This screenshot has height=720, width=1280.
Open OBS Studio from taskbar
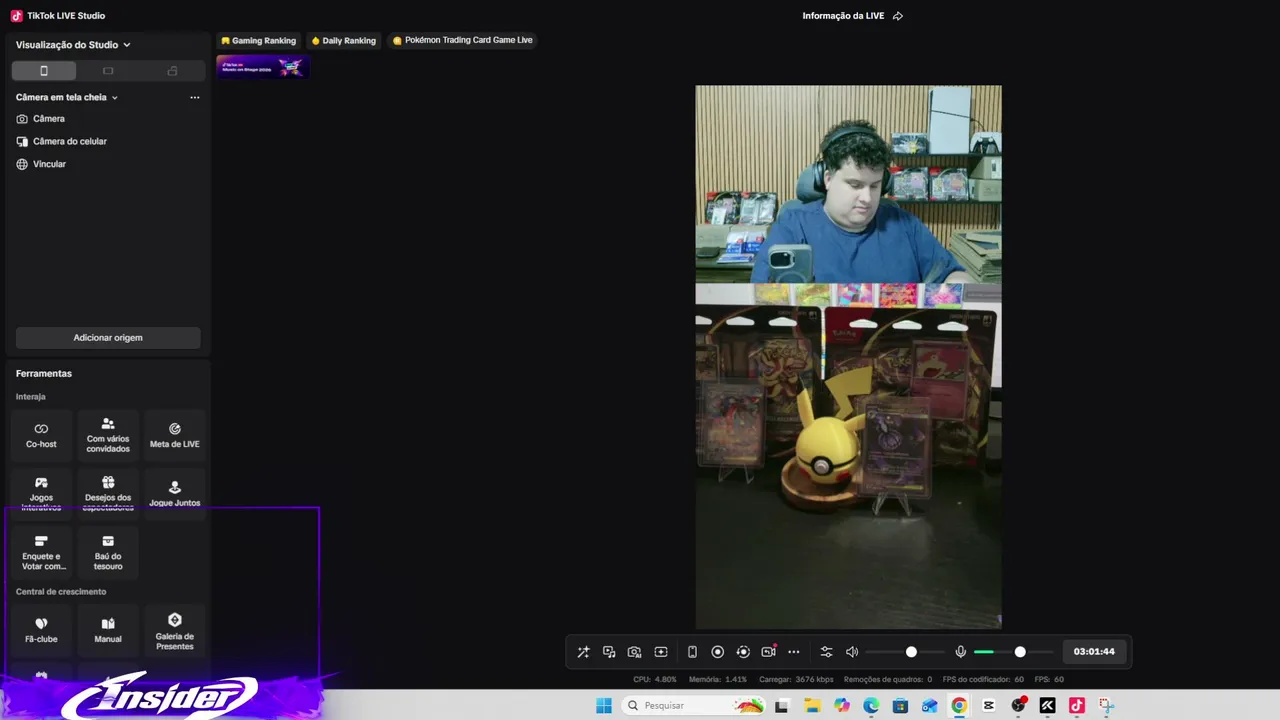pos(1018,706)
